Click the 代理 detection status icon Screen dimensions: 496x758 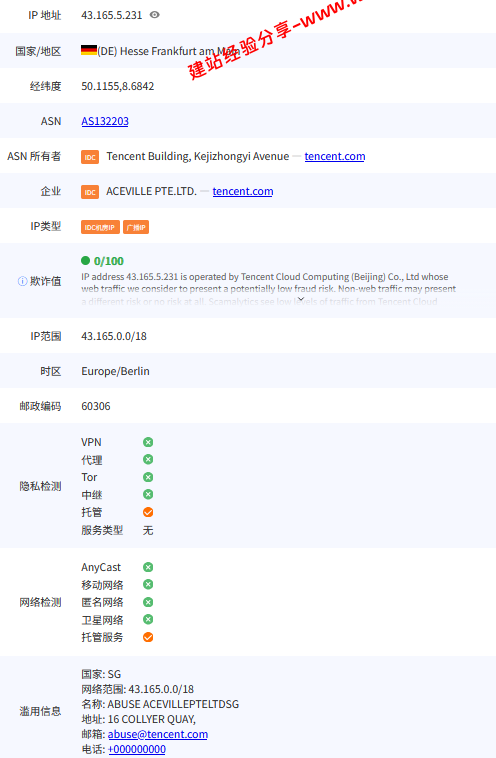(x=148, y=459)
